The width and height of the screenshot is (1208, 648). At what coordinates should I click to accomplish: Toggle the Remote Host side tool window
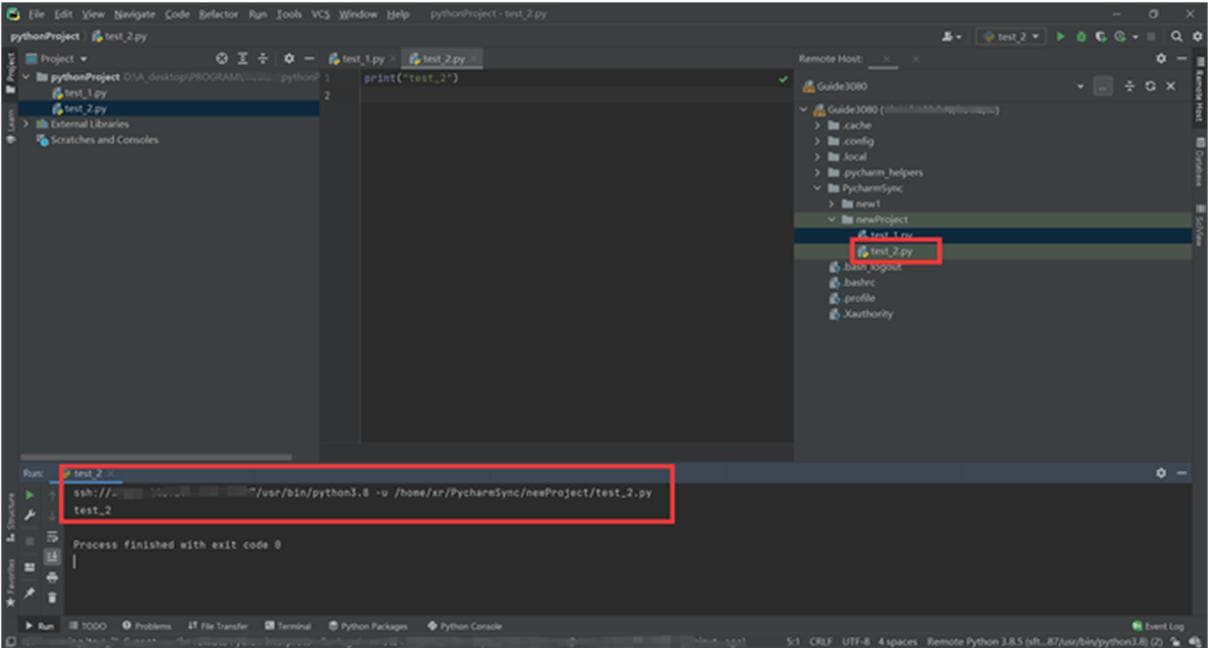tap(1198, 97)
